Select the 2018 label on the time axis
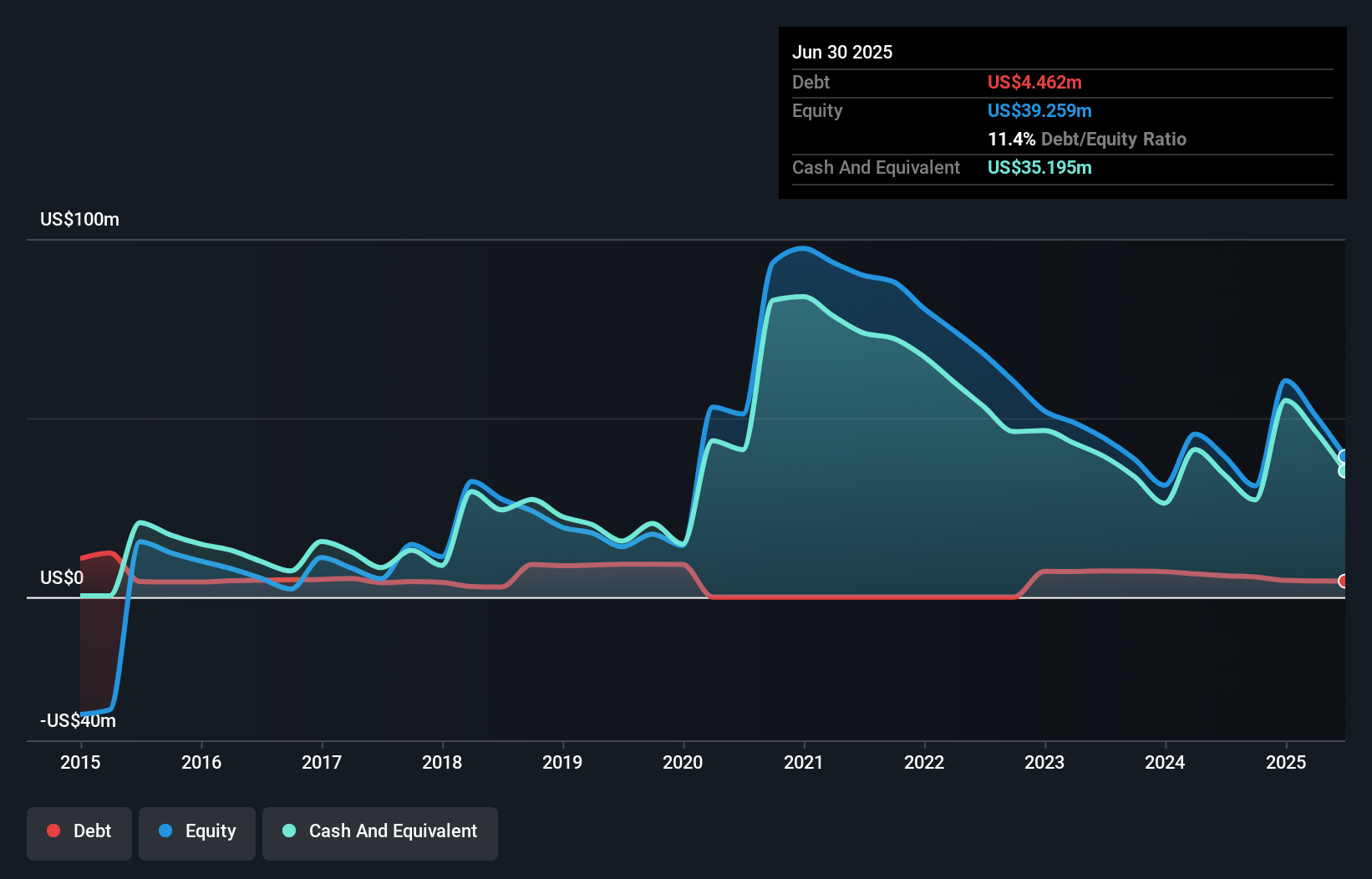Viewport: 1372px width, 879px height. (x=442, y=762)
